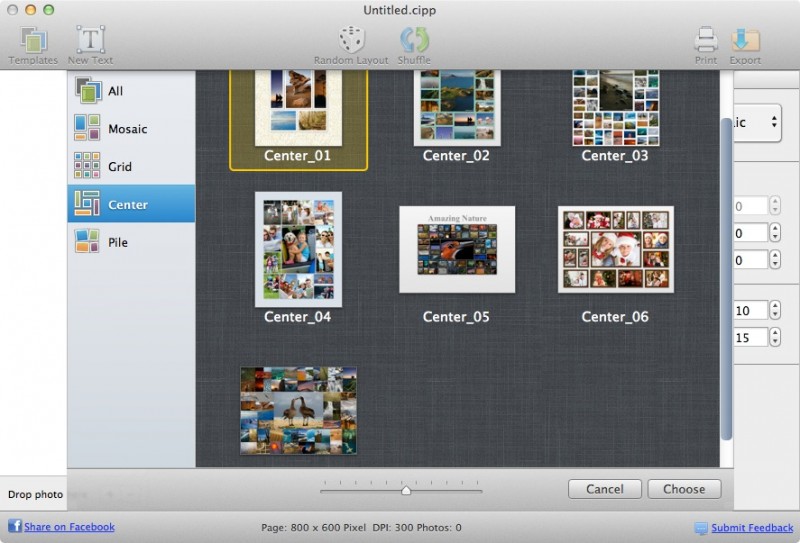
Task: Click stepper arrows beside value 10
Action: 775,311
